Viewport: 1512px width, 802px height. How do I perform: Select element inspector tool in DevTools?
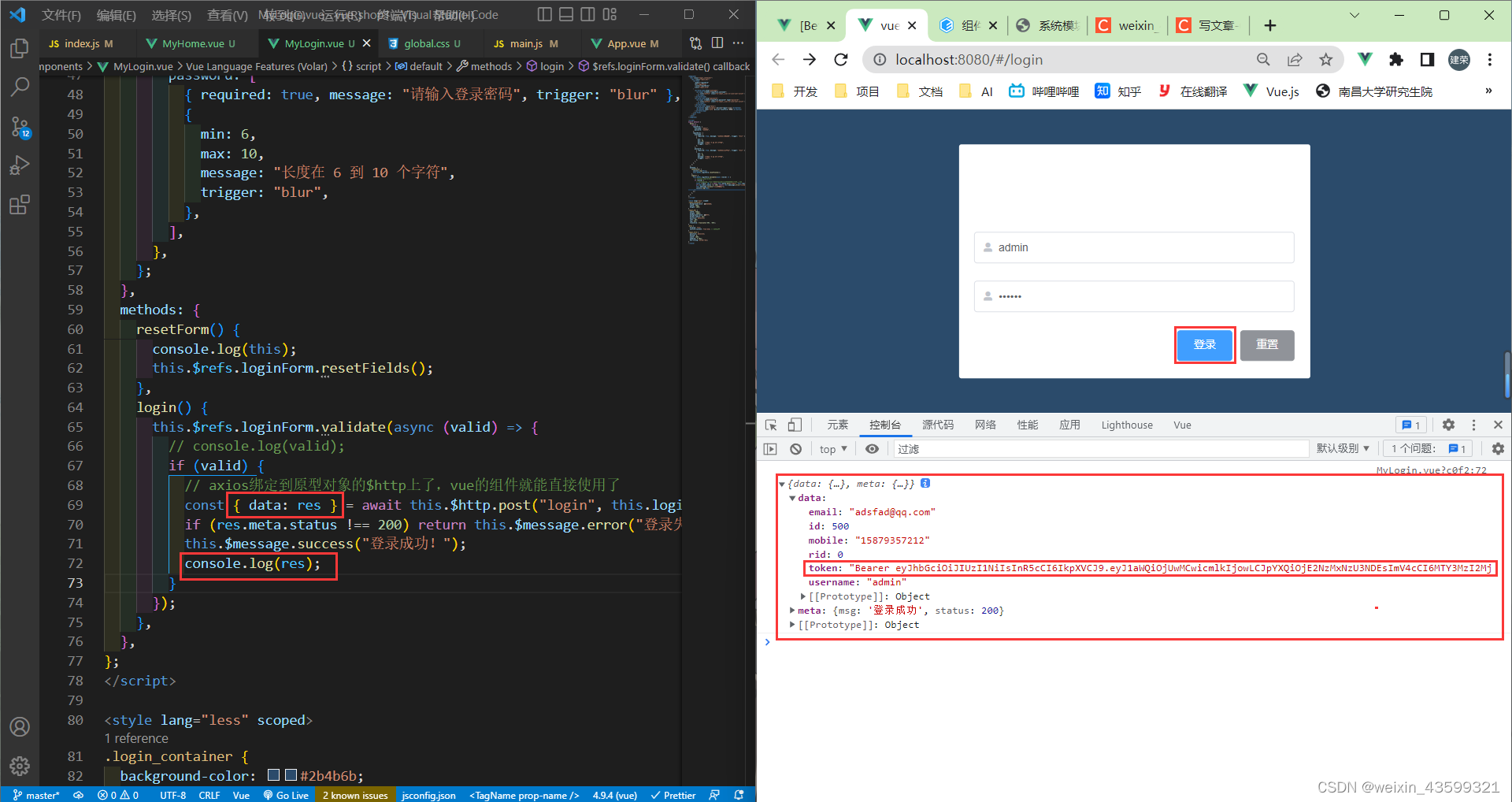coord(771,425)
